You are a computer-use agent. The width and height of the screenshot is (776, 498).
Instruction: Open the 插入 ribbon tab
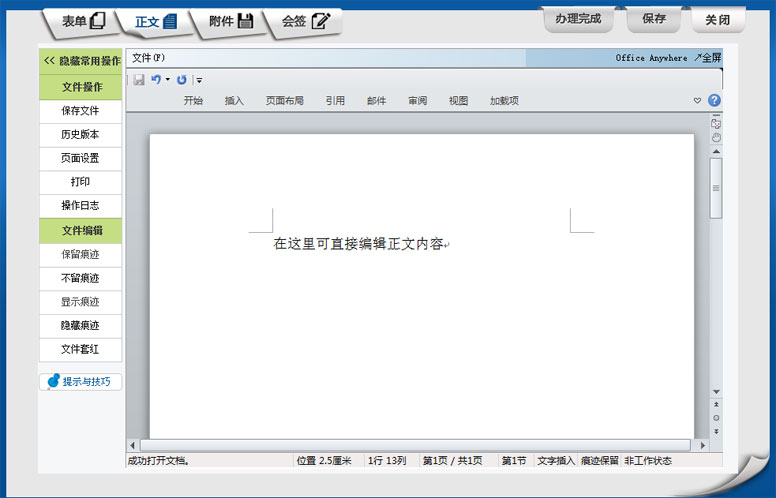coord(234,100)
